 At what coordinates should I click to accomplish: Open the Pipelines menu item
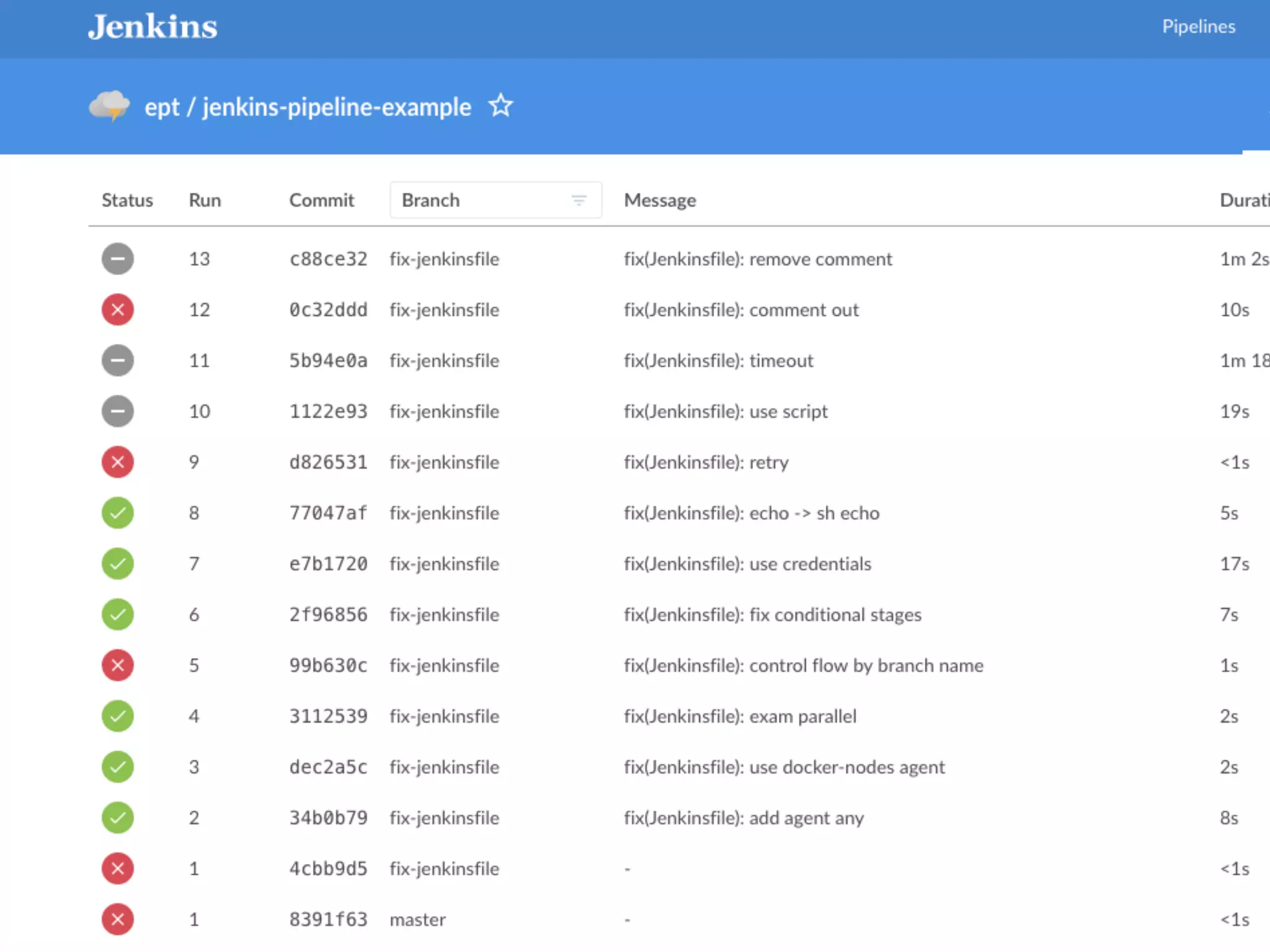pyautogui.click(x=1198, y=27)
